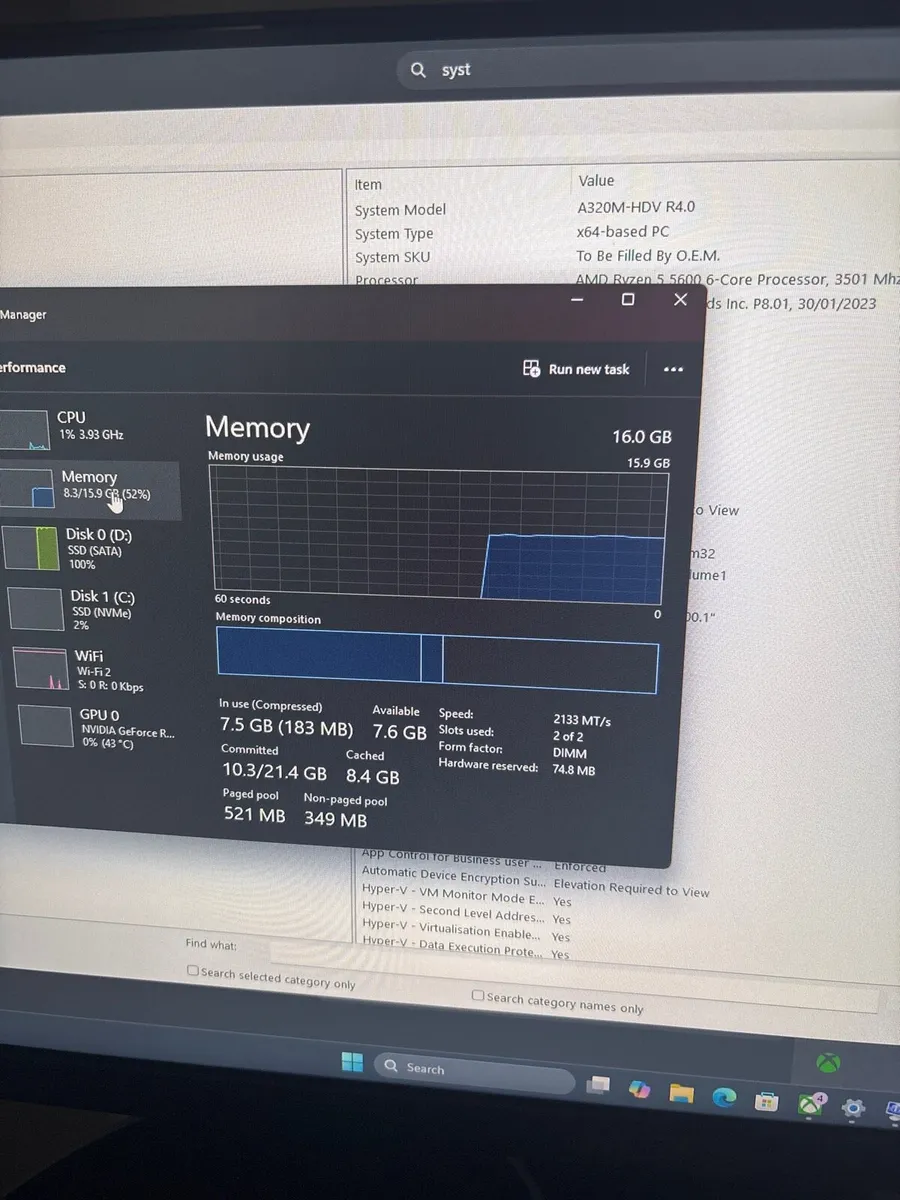
Task: Open the Windows Start menu
Action: [x=352, y=1062]
